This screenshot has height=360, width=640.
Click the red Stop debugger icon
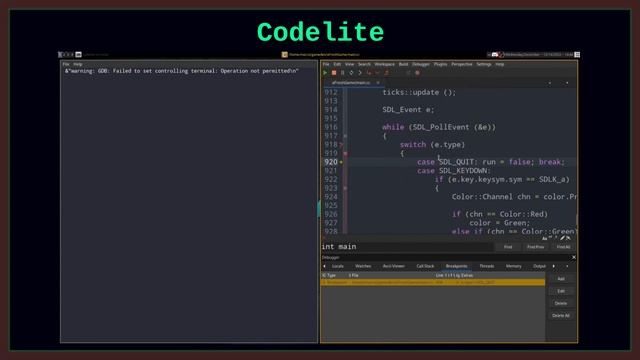[x=333, y=73]
